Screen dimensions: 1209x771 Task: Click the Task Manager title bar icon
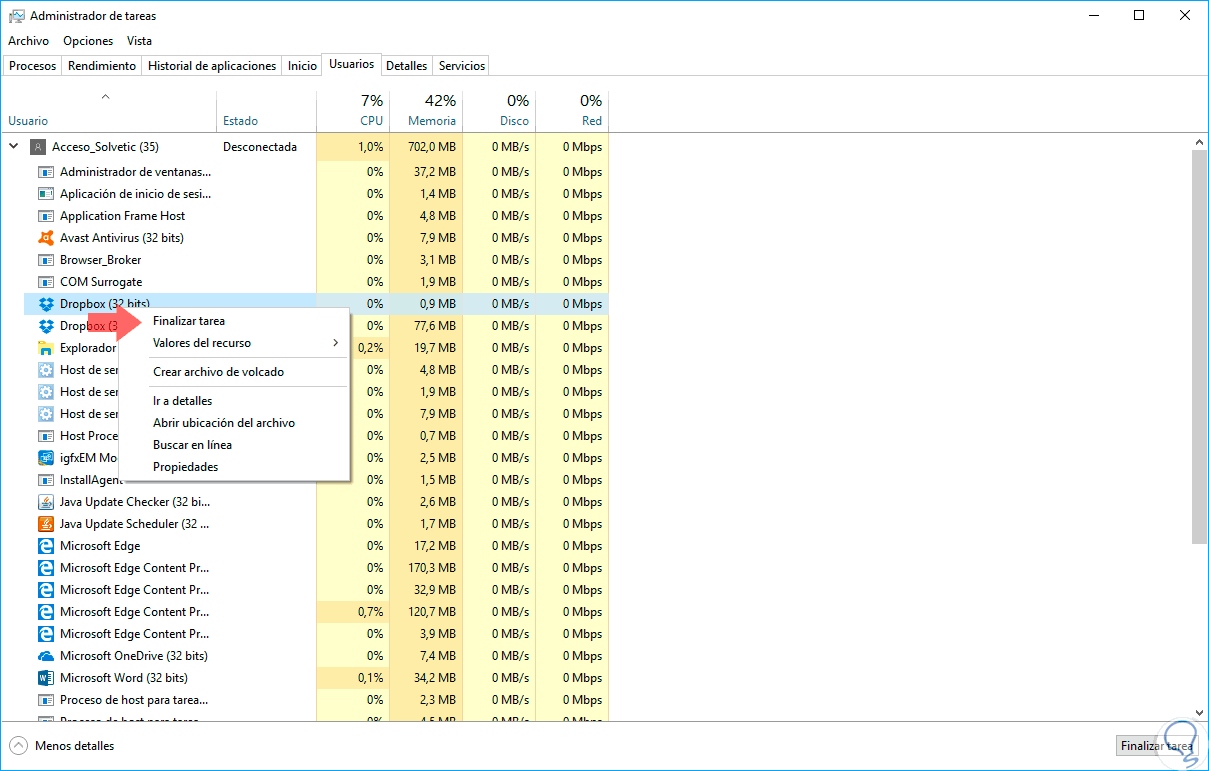point(16,16)
